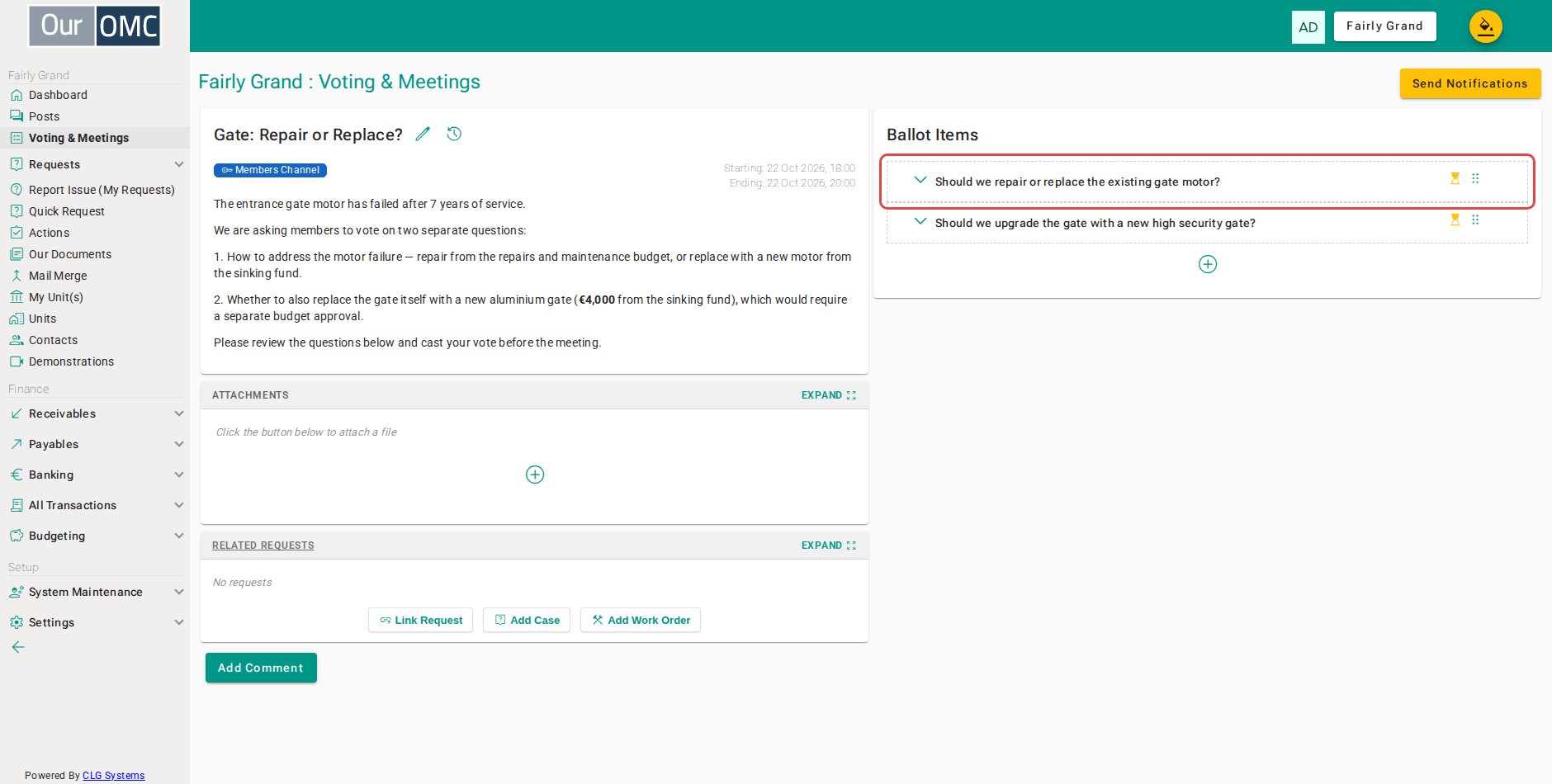
Task: Expand the System Maintenance menu chevron
Action: [x=179, y=592]
